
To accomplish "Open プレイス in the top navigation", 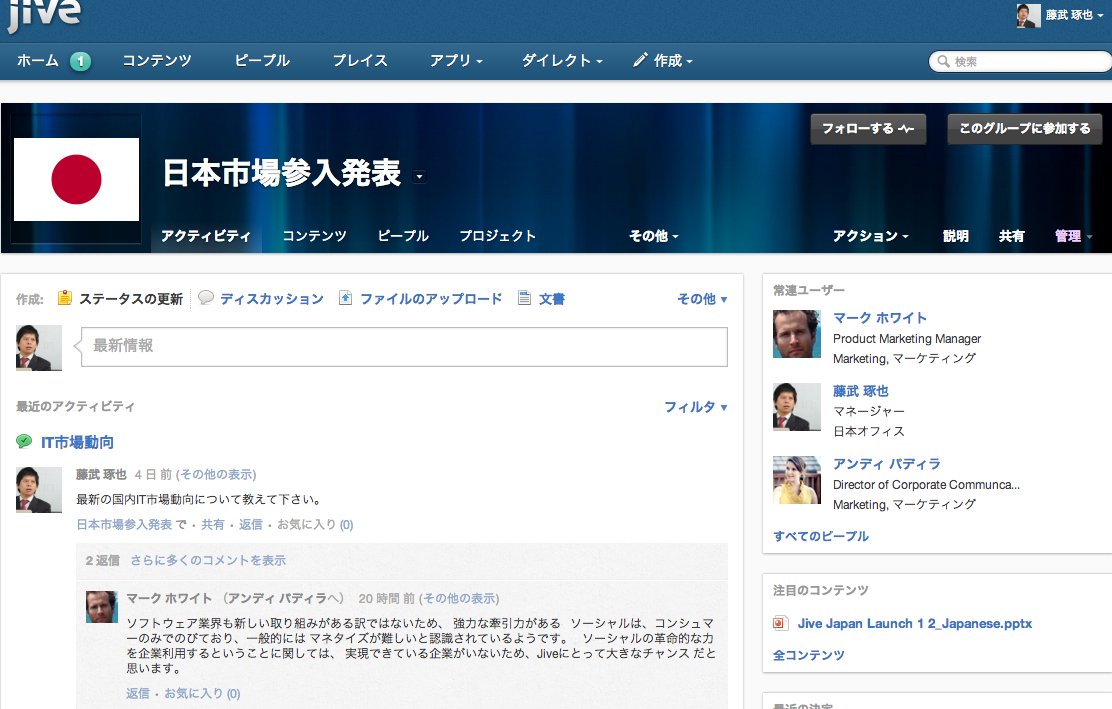I will (360, 61).
